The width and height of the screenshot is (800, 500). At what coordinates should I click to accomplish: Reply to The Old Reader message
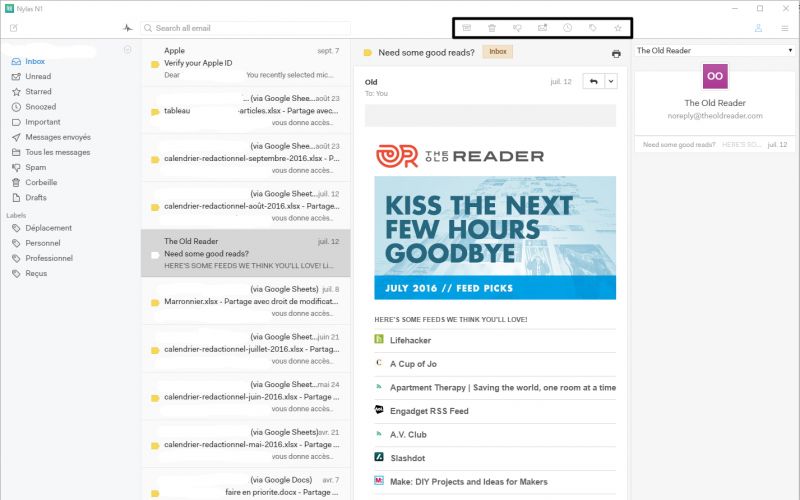pos(593,81)
